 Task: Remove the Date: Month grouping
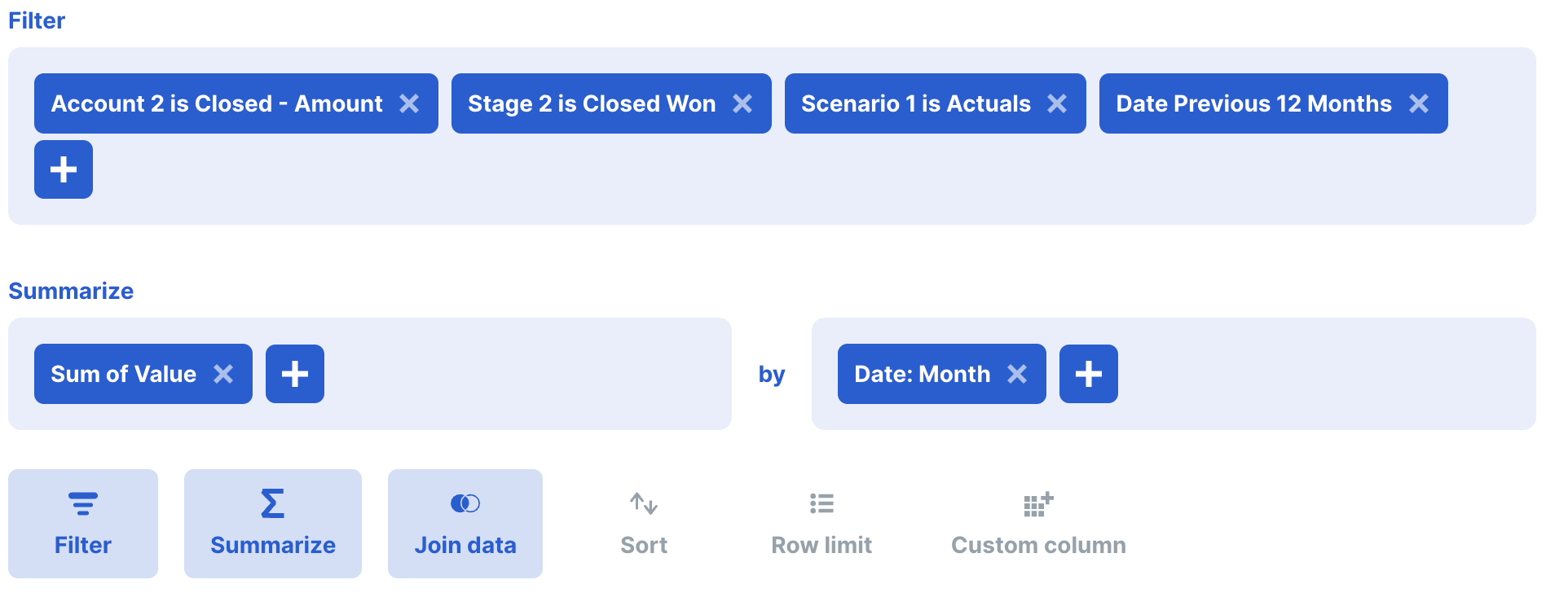1017,374
